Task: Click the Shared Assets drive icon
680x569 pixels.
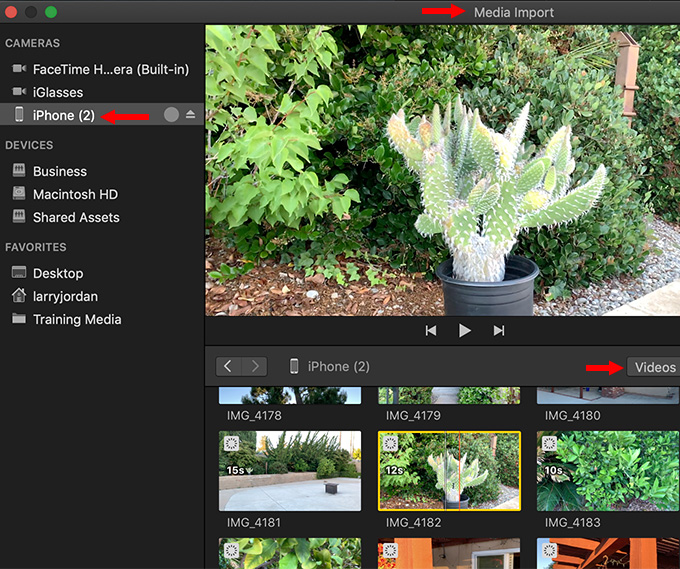Action: click(x=19, y=216)
